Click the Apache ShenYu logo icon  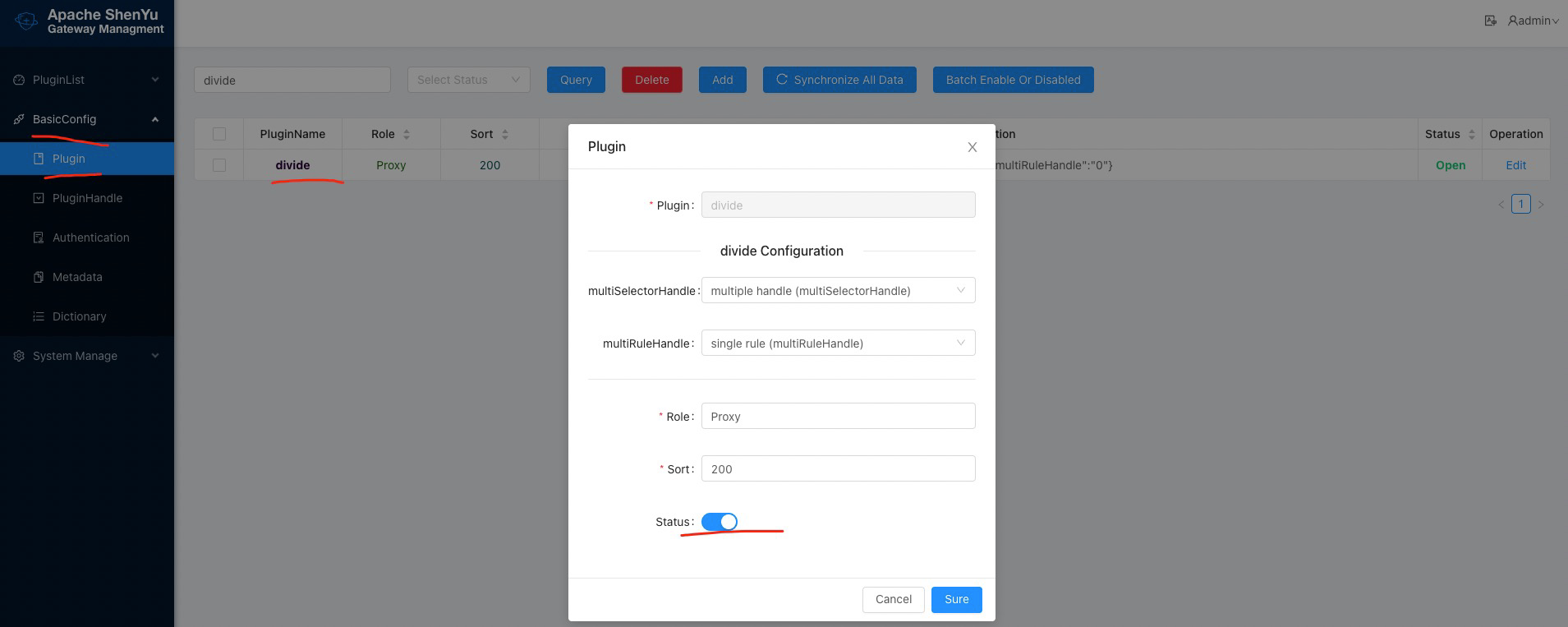(25, 21)
